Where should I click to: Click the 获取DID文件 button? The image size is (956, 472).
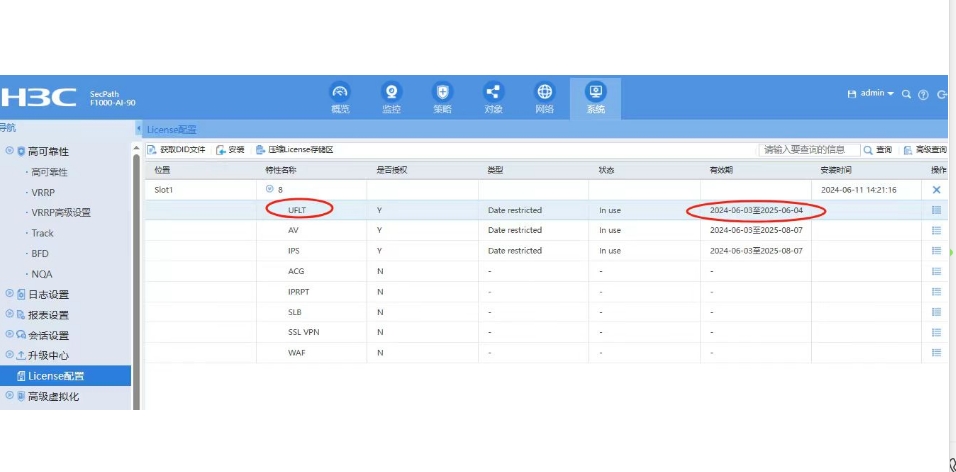click(177, 150)
